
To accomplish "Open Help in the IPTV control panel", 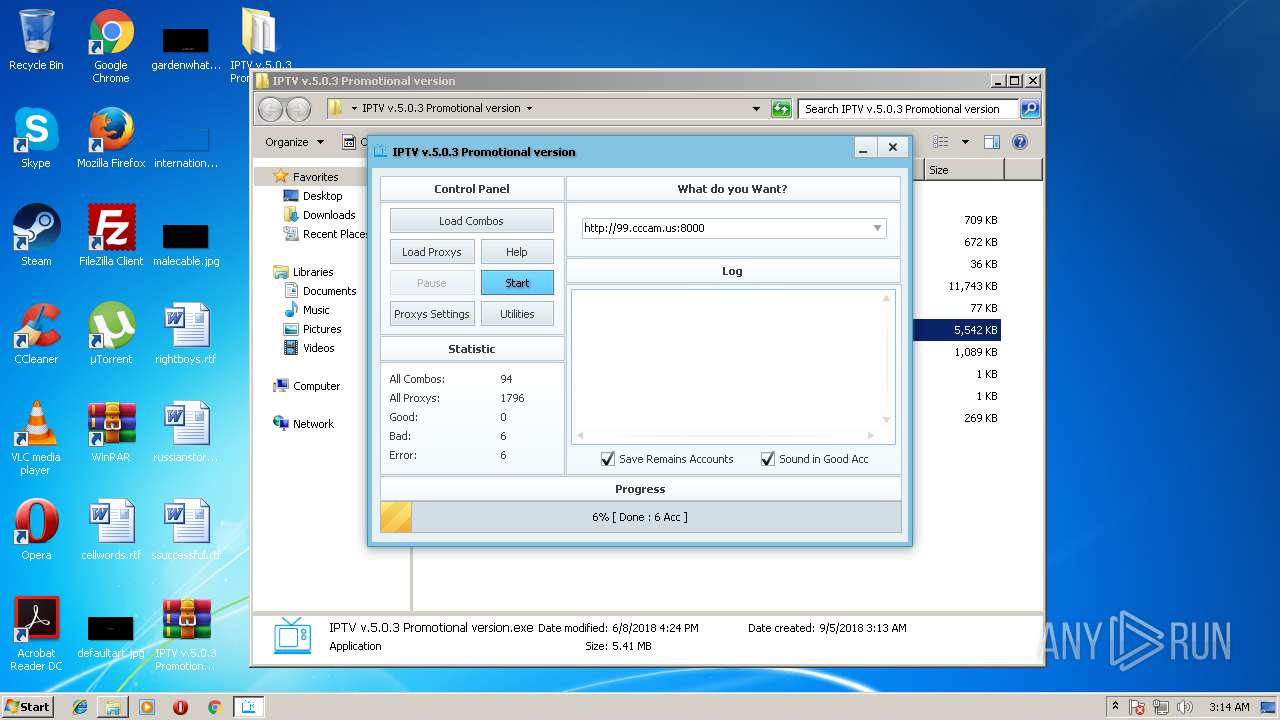I will 516,252.
